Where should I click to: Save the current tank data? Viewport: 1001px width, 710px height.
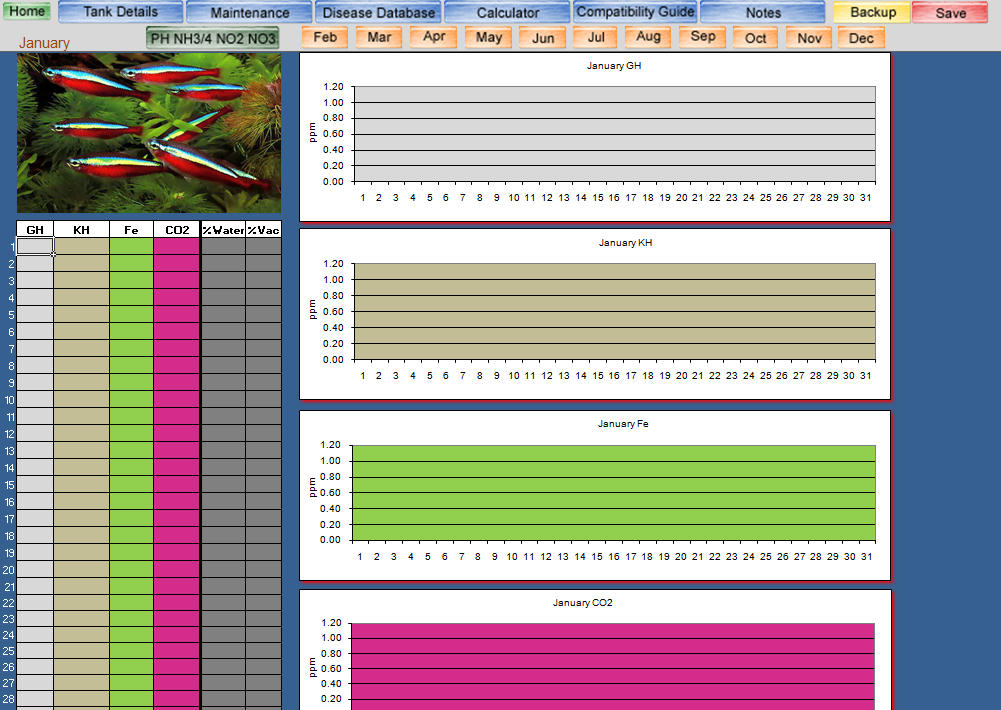click(x=947, y=11)
